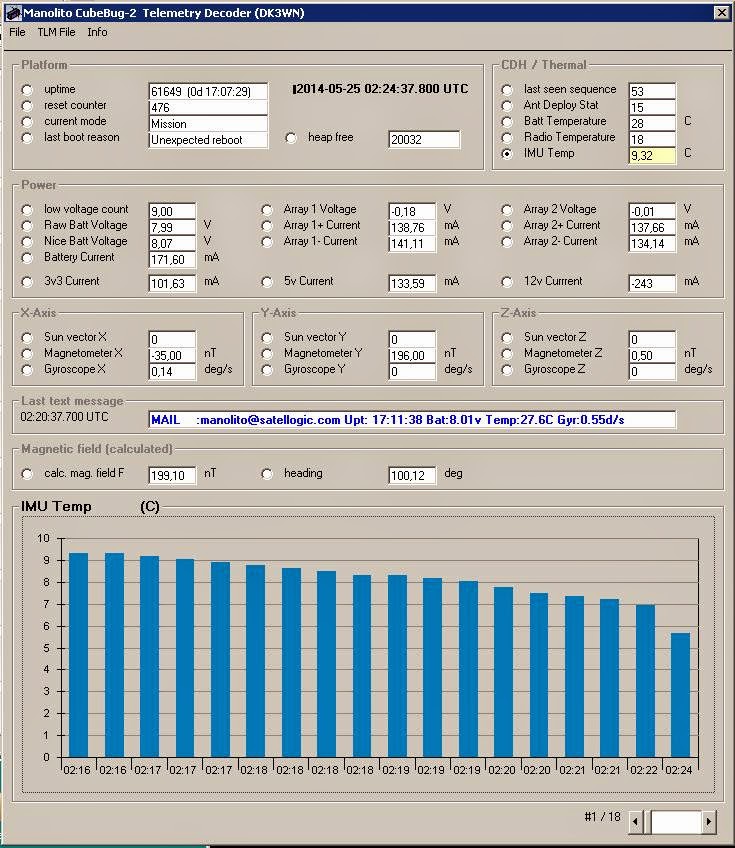735x848 pixels.
Task: Select the low voltage count radio button
Action: pos(27,210)
